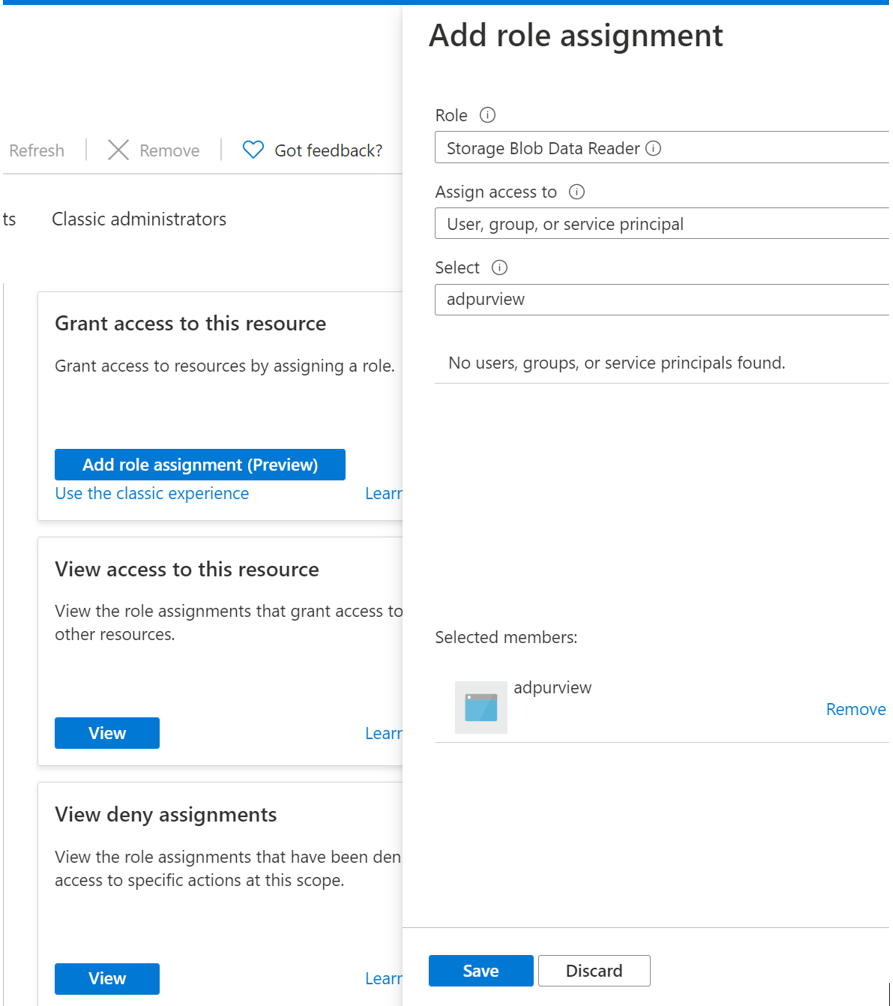Save the role assignment
The width and height of the screenshot is (893, 1006).
[481, 971]
